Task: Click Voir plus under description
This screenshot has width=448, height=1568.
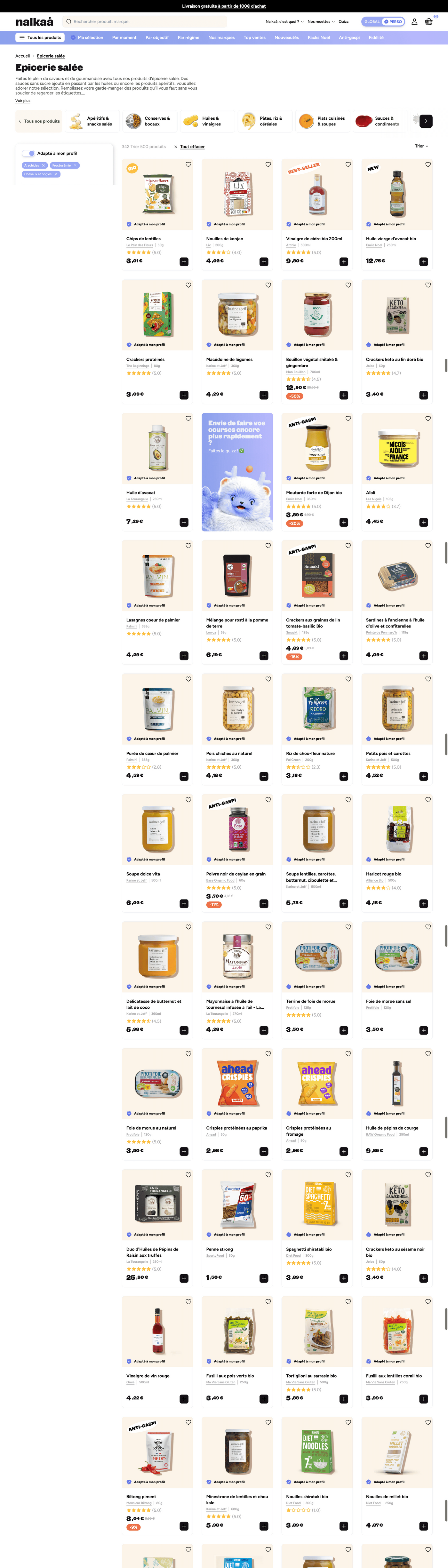Action: [x=22, y=100]
